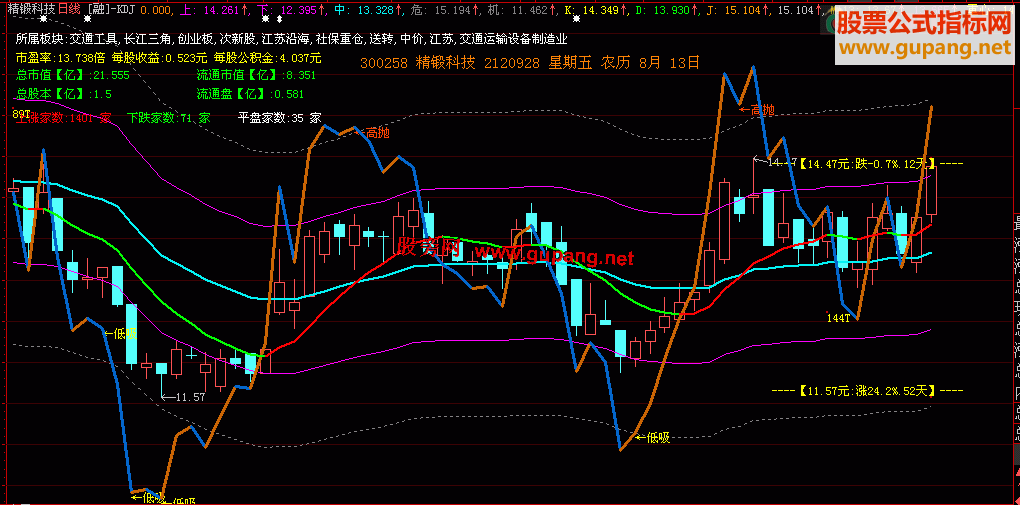Image resolution: width=1020 pixels, height=505 pixels.
Task: Click the 89T time marker
Action: (20, 113)
